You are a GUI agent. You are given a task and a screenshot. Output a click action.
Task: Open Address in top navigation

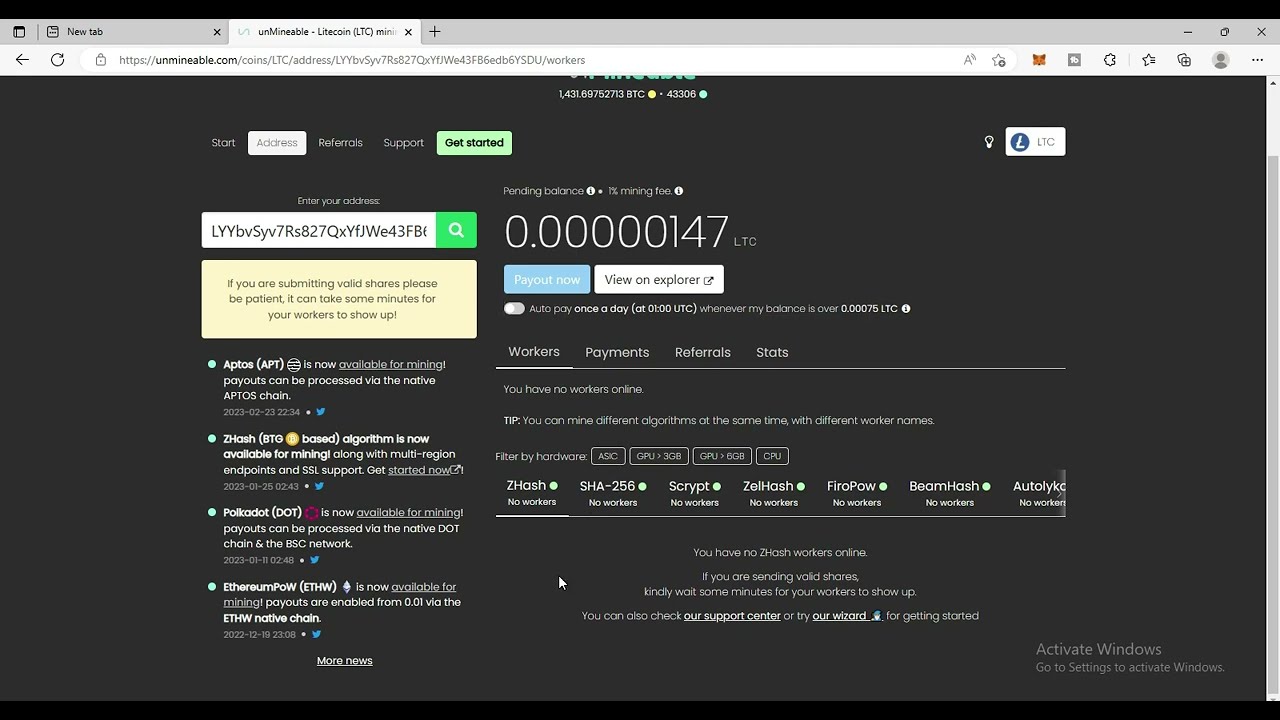[277, 143]
